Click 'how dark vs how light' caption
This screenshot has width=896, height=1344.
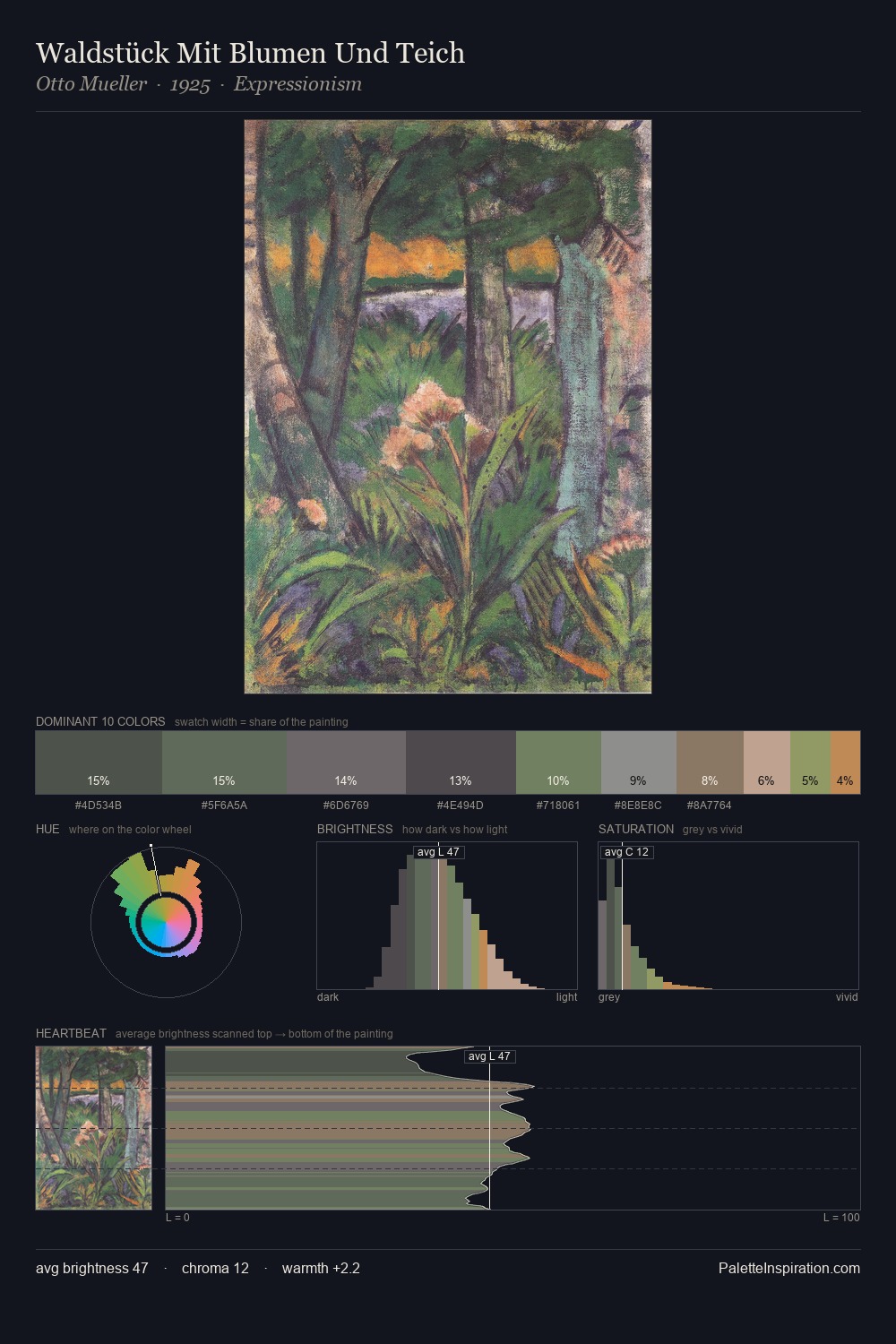(455, 830)
